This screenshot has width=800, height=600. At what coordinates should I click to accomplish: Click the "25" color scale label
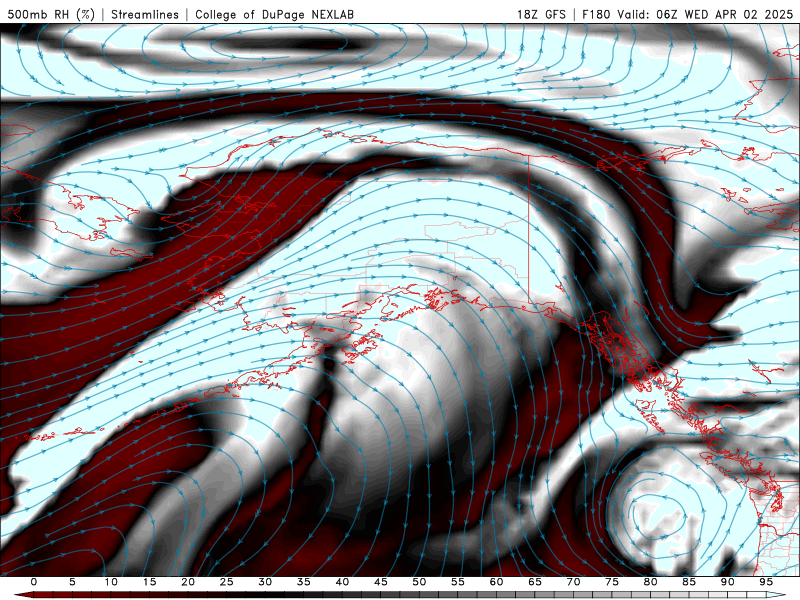click(227, 582)
